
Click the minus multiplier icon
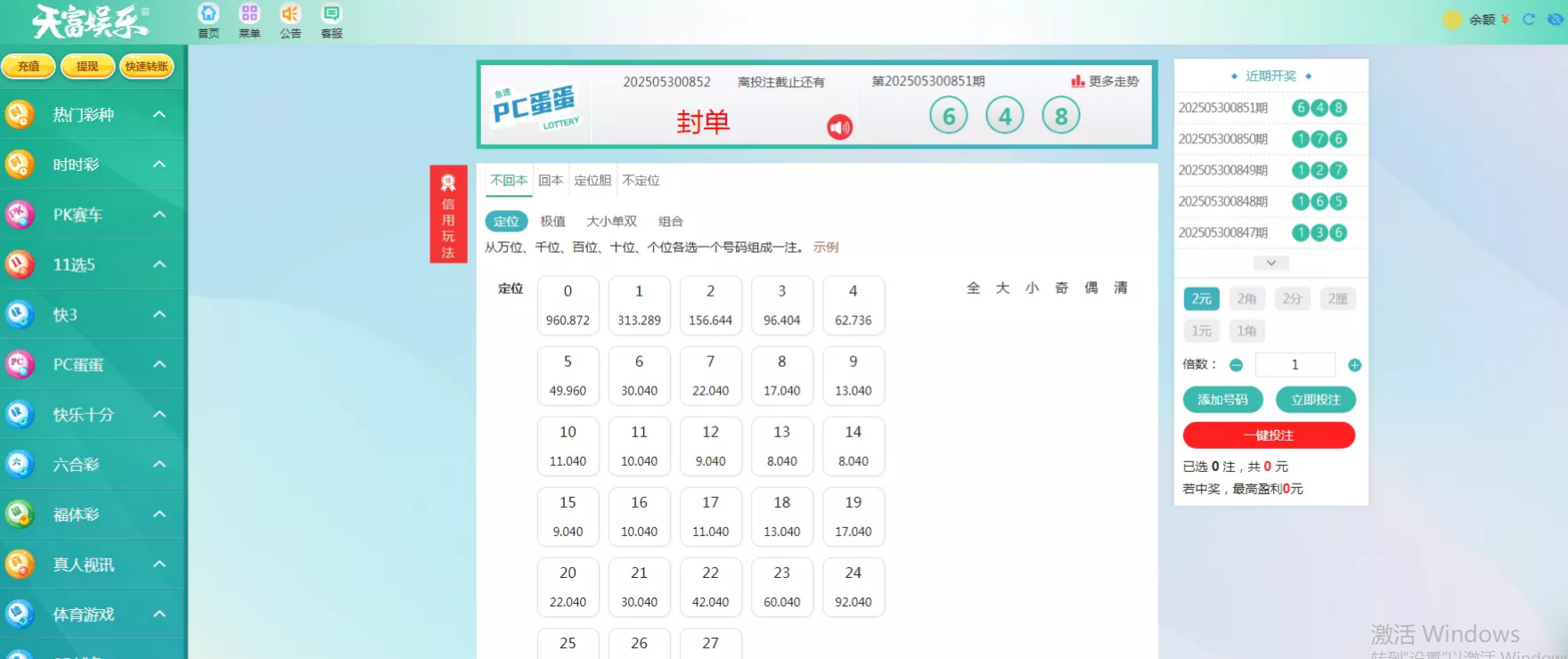(1236, 365)
